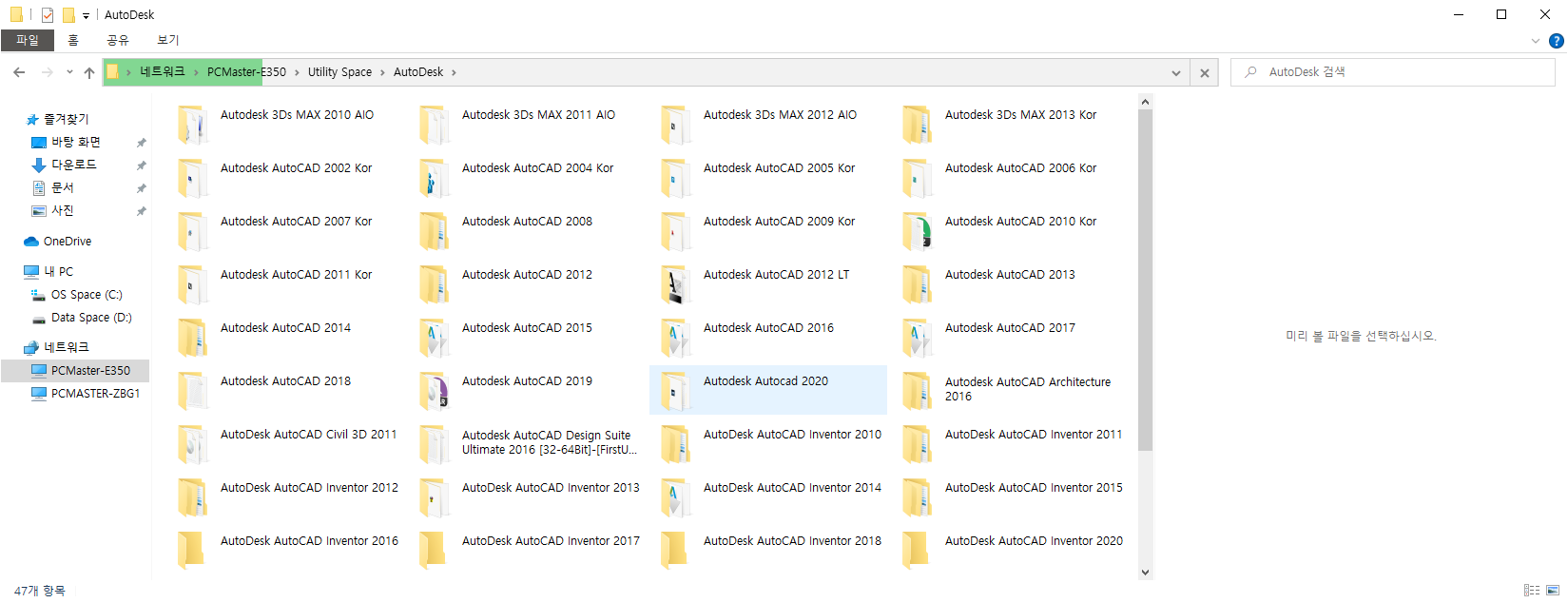
Task: Click the file list vertical scrollbar thumb
Action: [1145, 280]
